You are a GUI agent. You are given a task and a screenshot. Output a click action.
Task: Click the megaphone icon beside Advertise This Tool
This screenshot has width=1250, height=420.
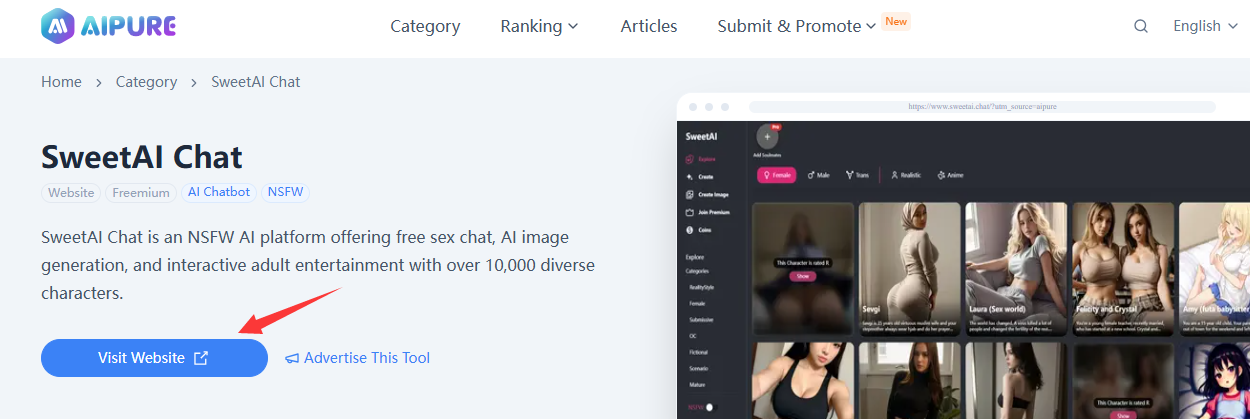pyautogui.click(x=292, y=358)
